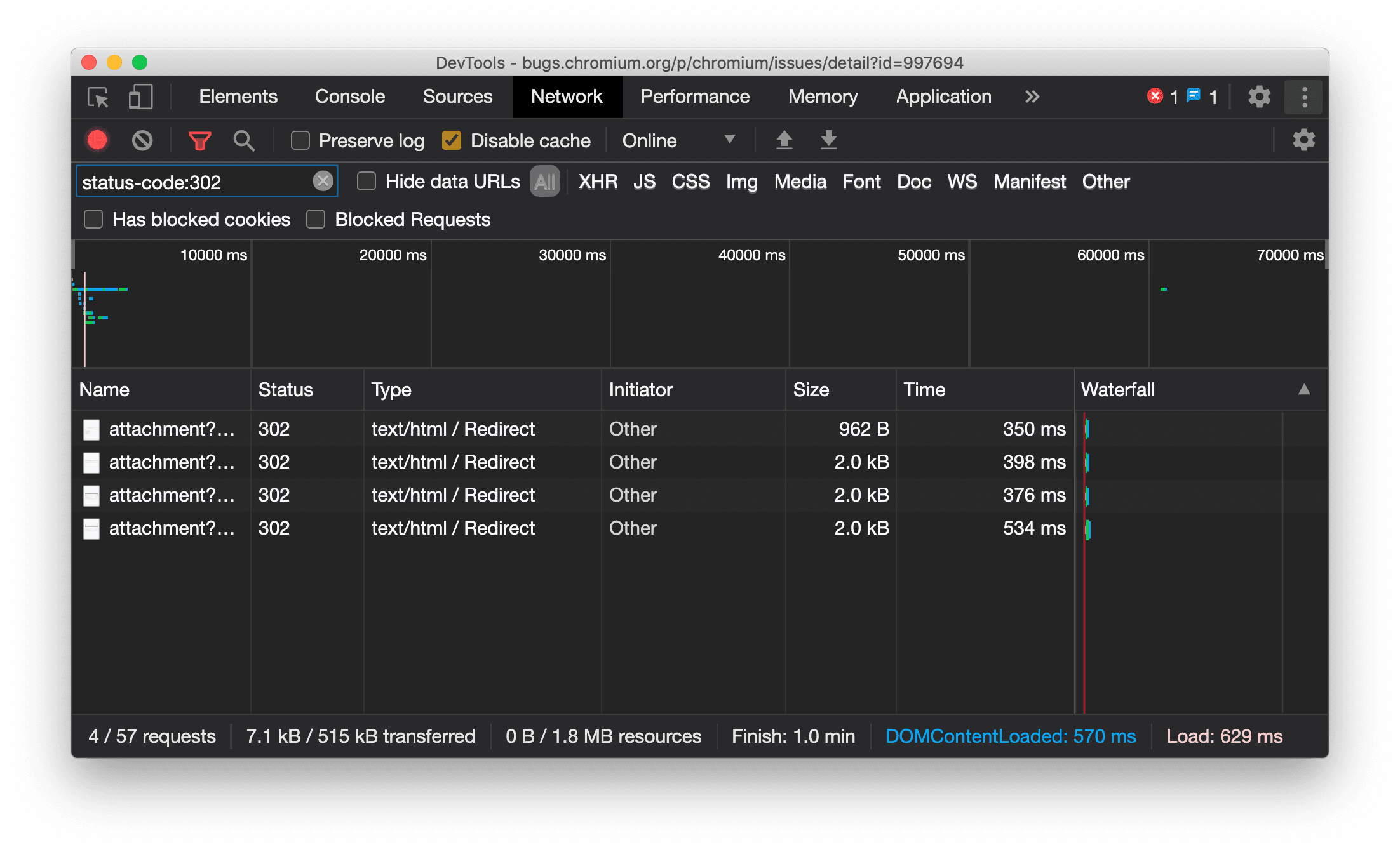Click the filter (funnel) icon
The height and width of the screenshot is (852, 1400).
(199, 140)
